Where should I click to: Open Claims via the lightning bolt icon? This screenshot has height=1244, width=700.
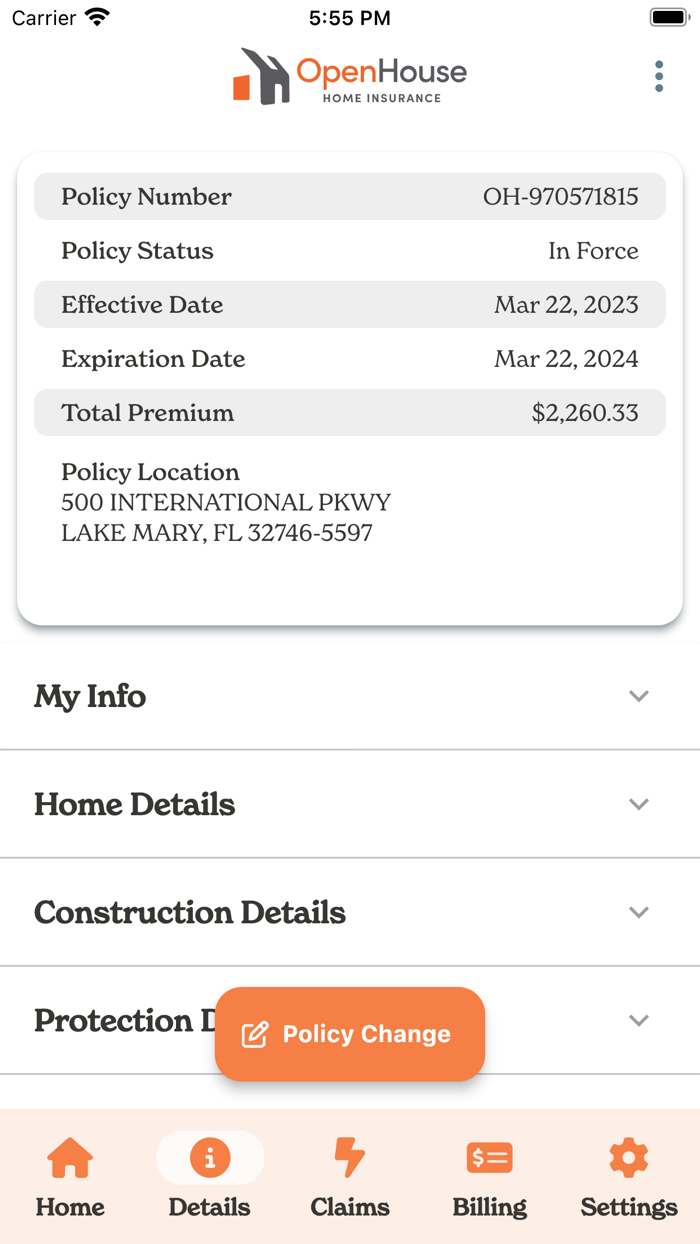point(349,1157)
